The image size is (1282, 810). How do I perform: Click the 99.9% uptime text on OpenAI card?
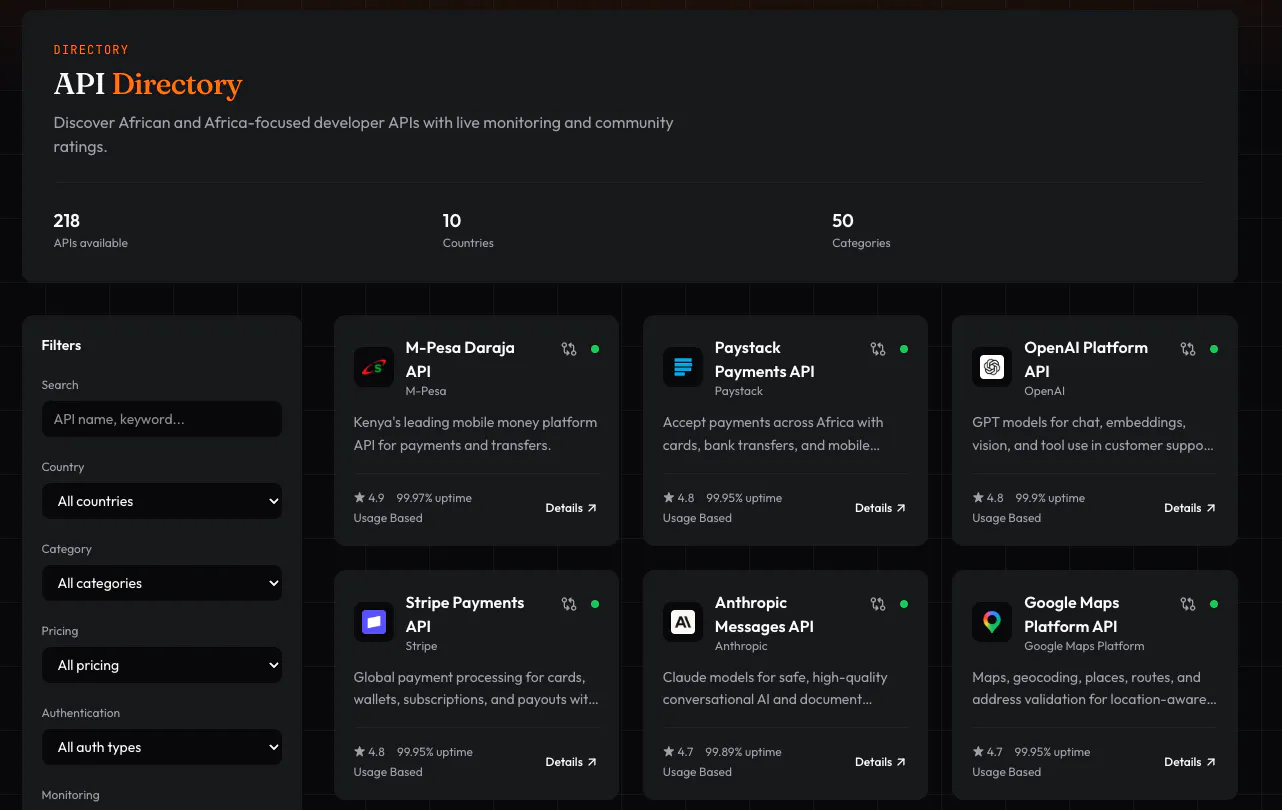click(1050, 498)
